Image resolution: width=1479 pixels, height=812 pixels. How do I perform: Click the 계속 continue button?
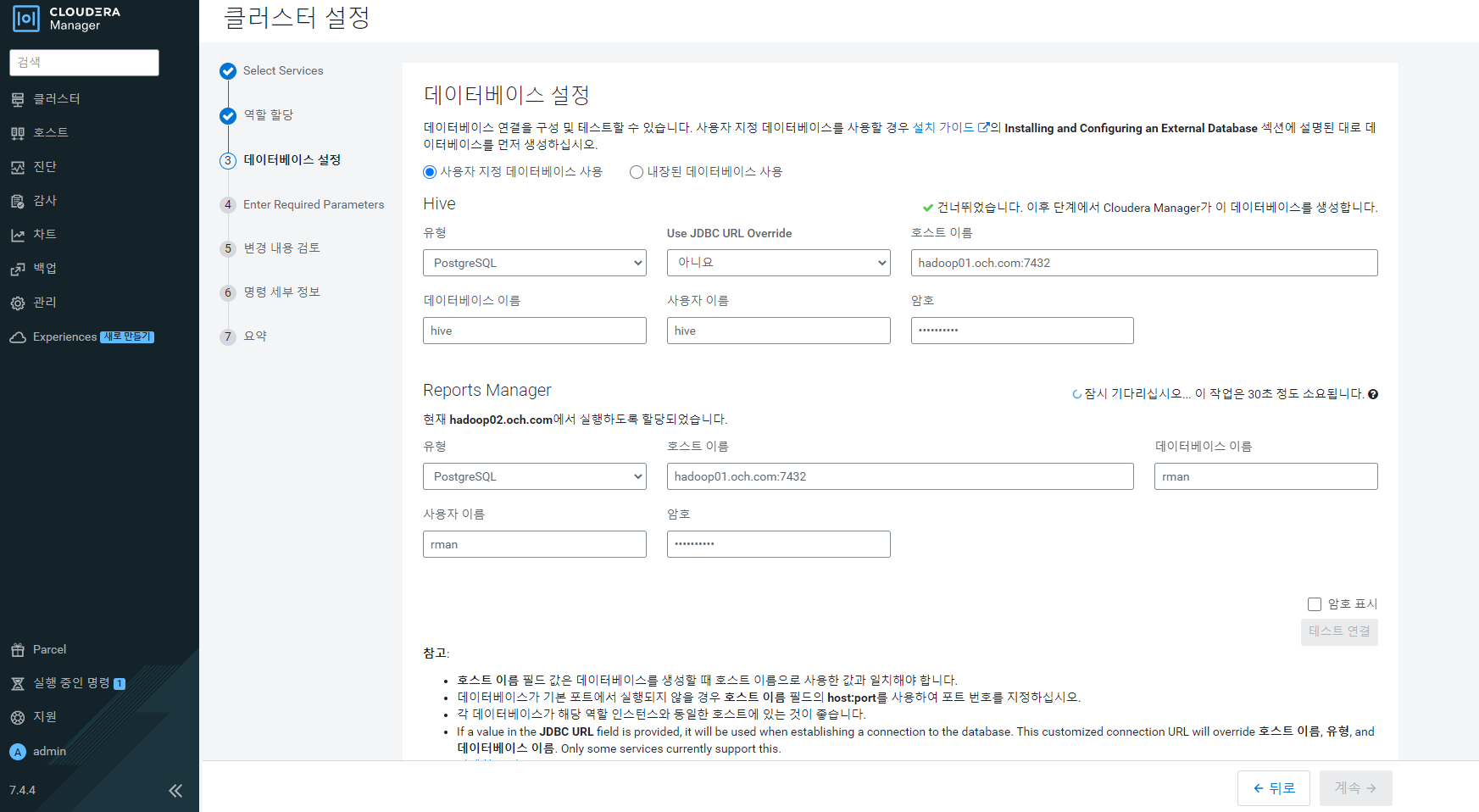pos(1356,788)
